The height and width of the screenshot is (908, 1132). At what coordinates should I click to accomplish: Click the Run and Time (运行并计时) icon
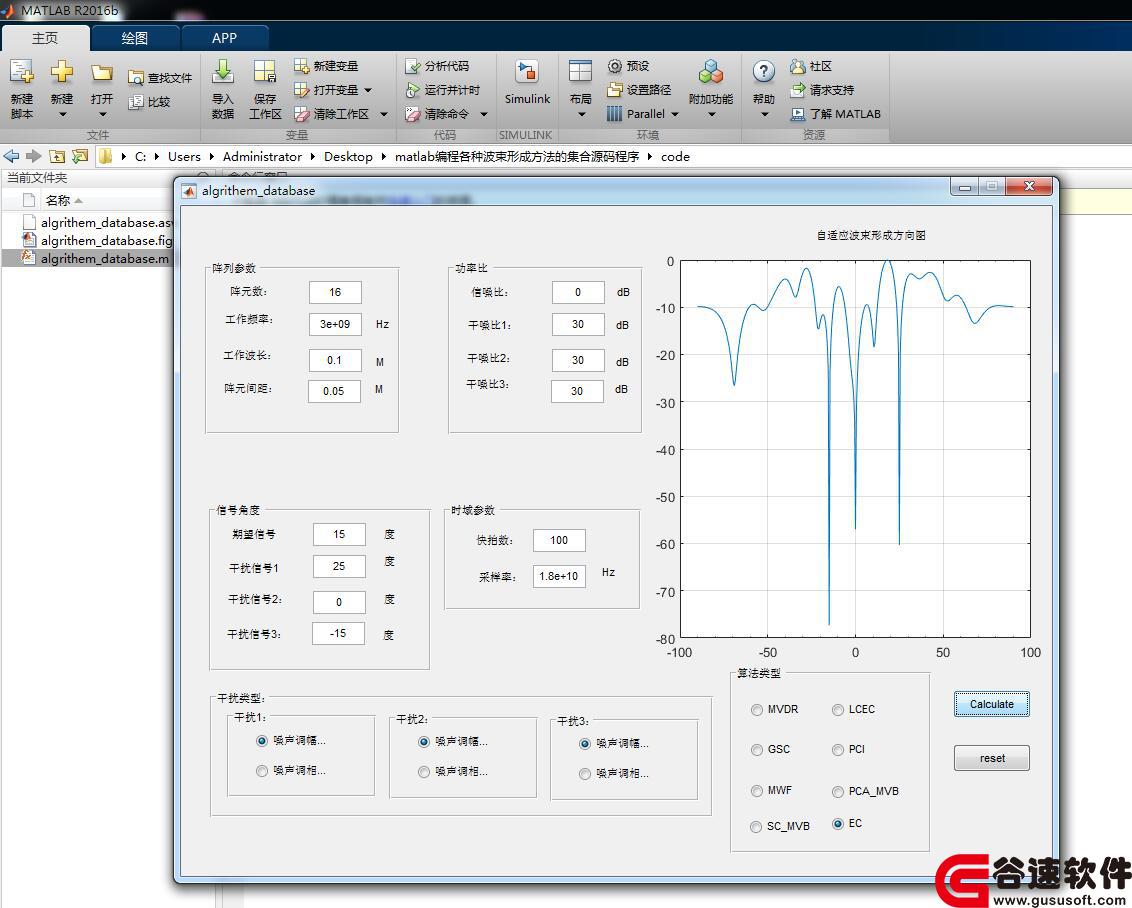pos(412,90)
